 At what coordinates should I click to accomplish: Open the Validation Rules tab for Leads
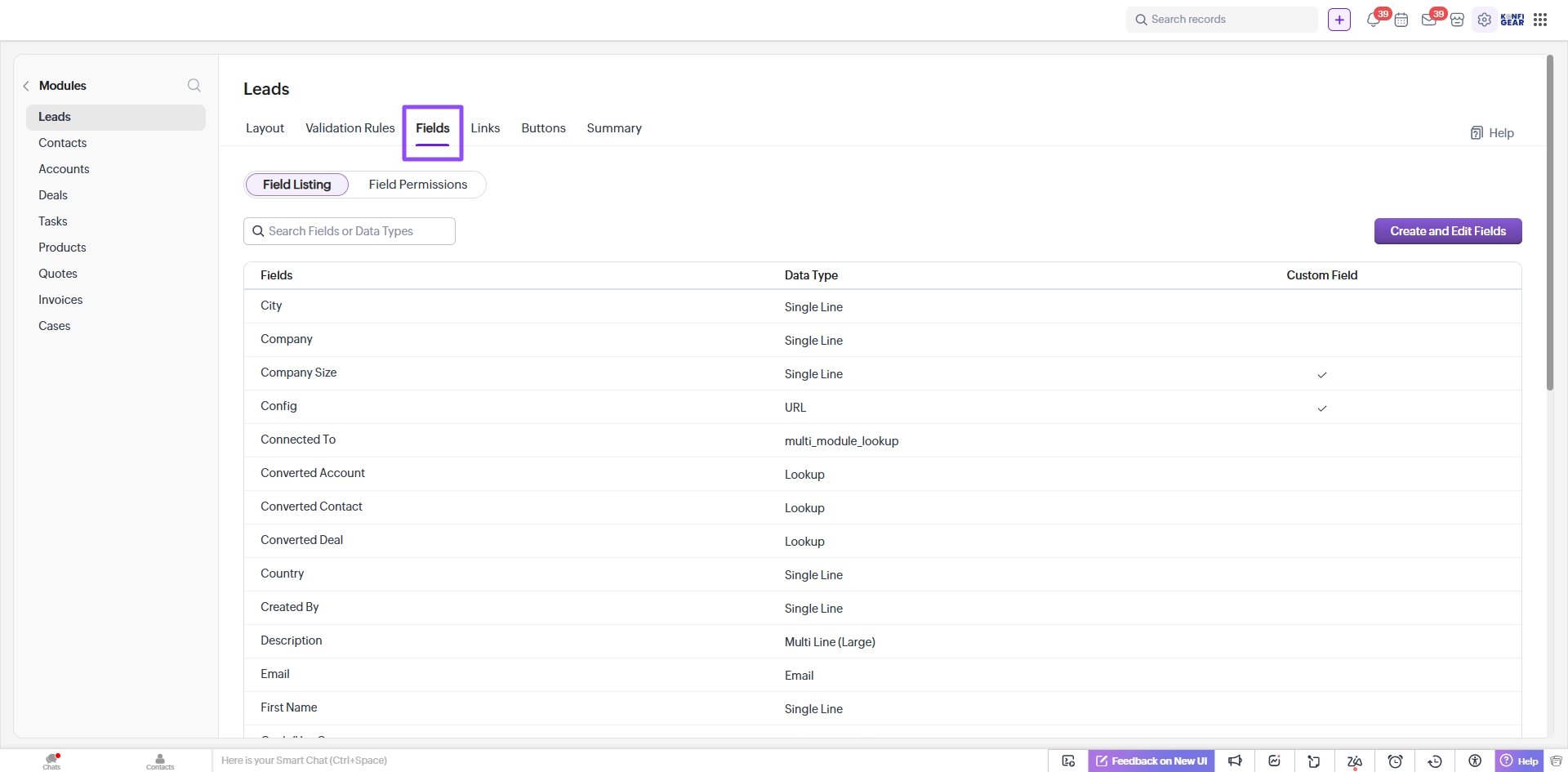[350, 128]
